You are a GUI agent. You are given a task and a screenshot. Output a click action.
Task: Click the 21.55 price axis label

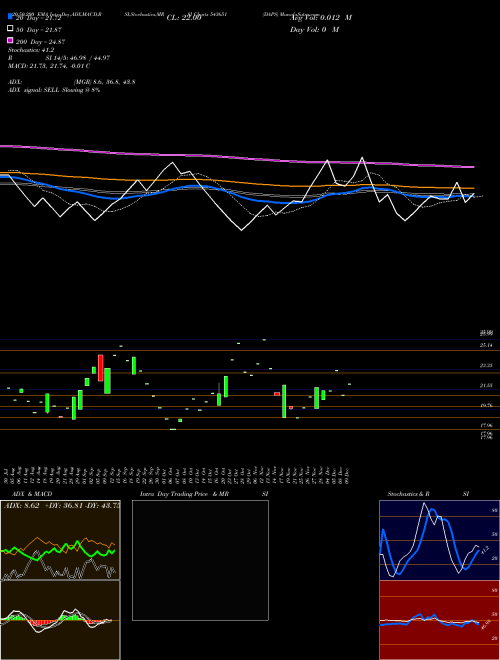pyautogui.click(x=486, y=385)
